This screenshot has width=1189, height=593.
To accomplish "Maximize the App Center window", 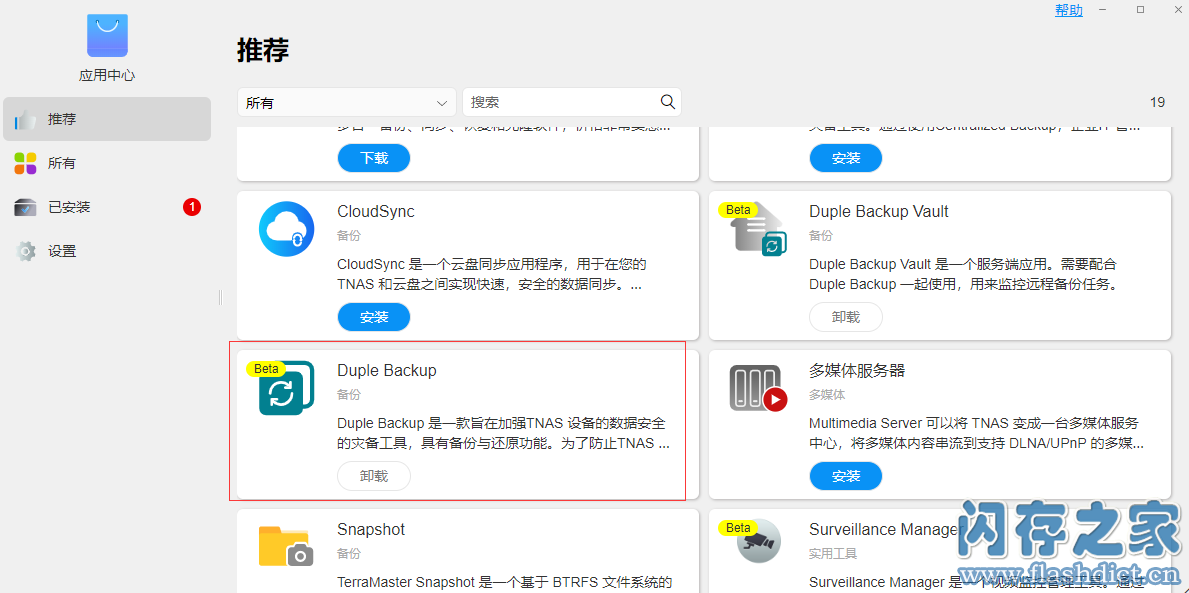I will (1140, 9).
